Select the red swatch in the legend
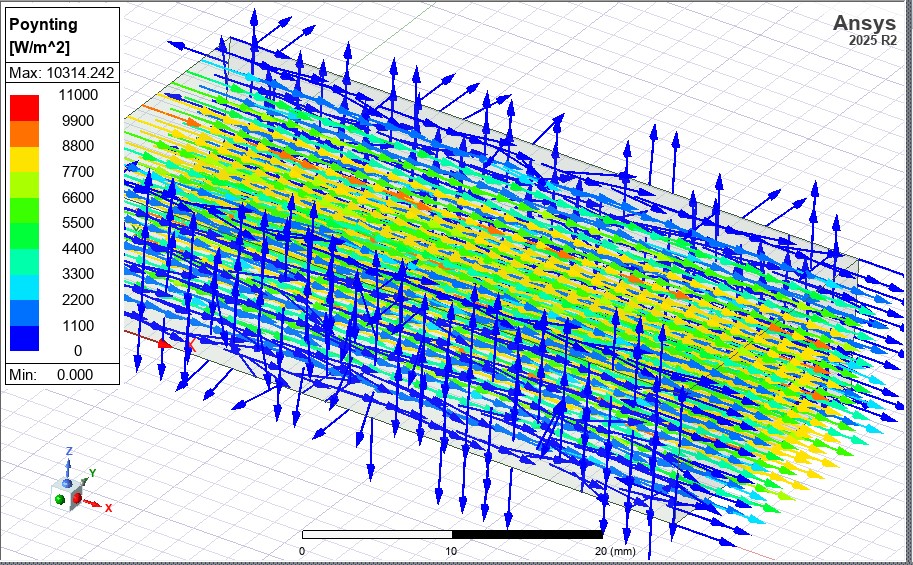913x565 pixels. tap(24, 107)
